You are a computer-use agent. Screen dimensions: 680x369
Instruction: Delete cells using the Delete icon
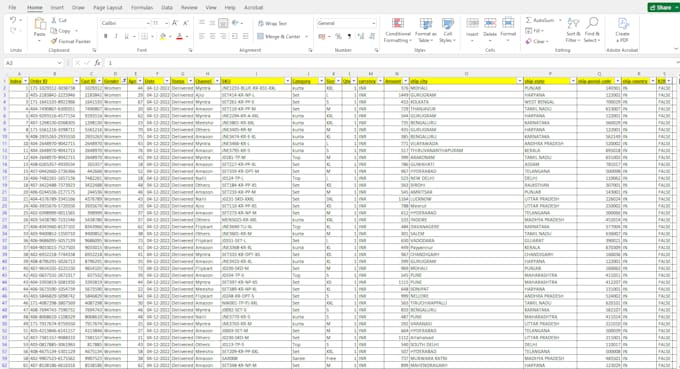490,23
